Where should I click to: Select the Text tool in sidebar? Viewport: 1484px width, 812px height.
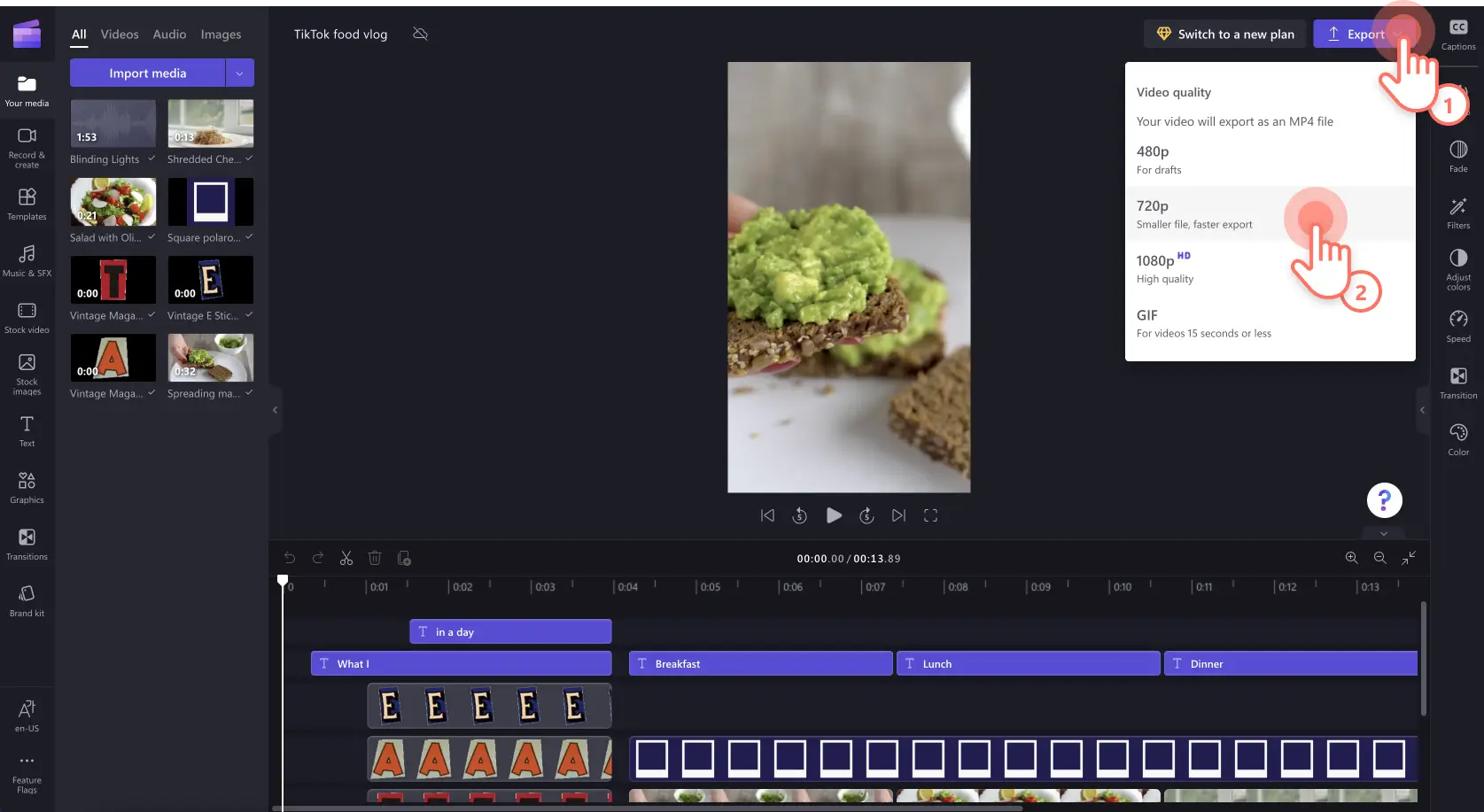tap(27, 430)
